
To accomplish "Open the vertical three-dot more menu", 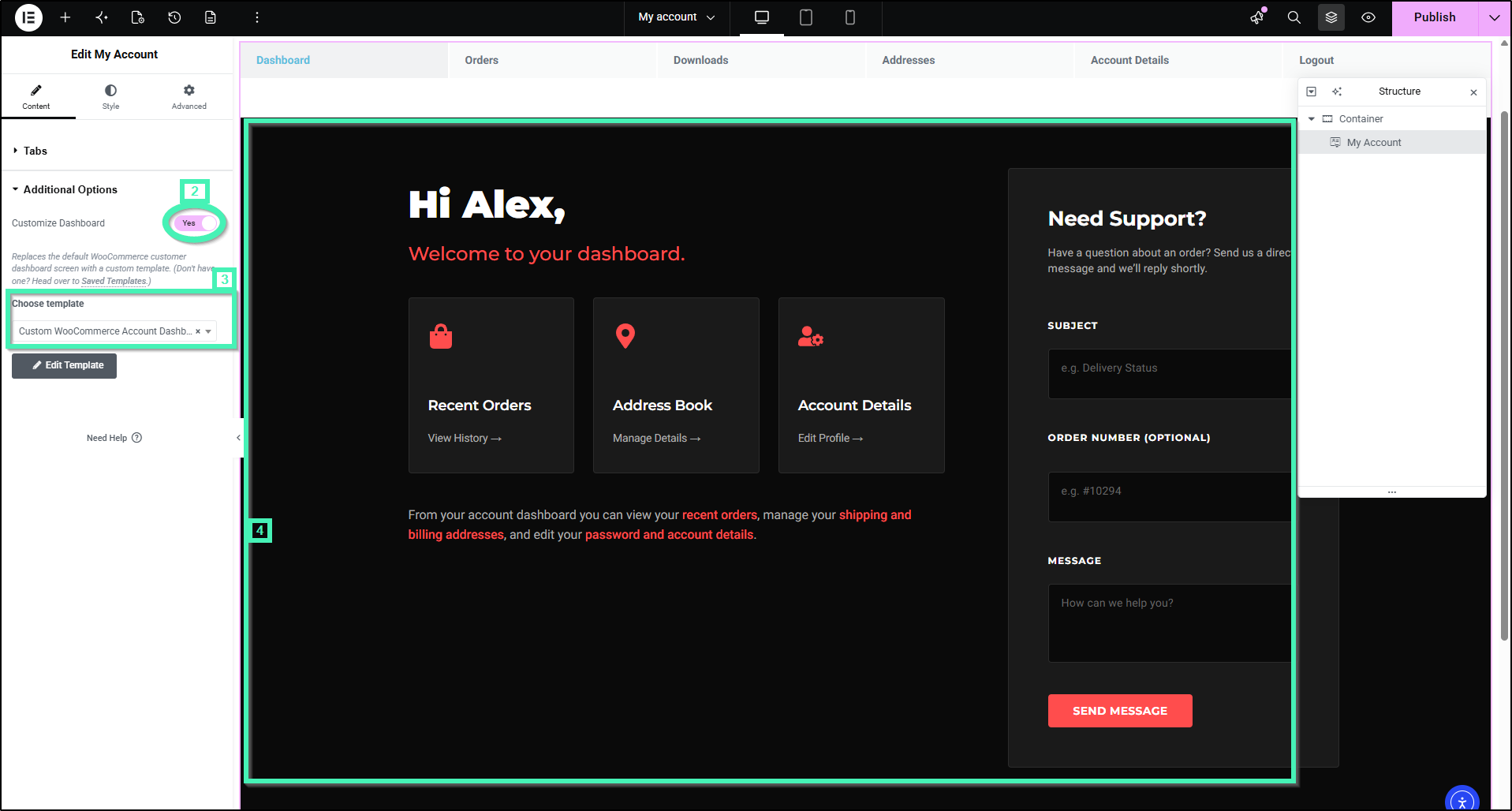I will [x=257, y=17].
